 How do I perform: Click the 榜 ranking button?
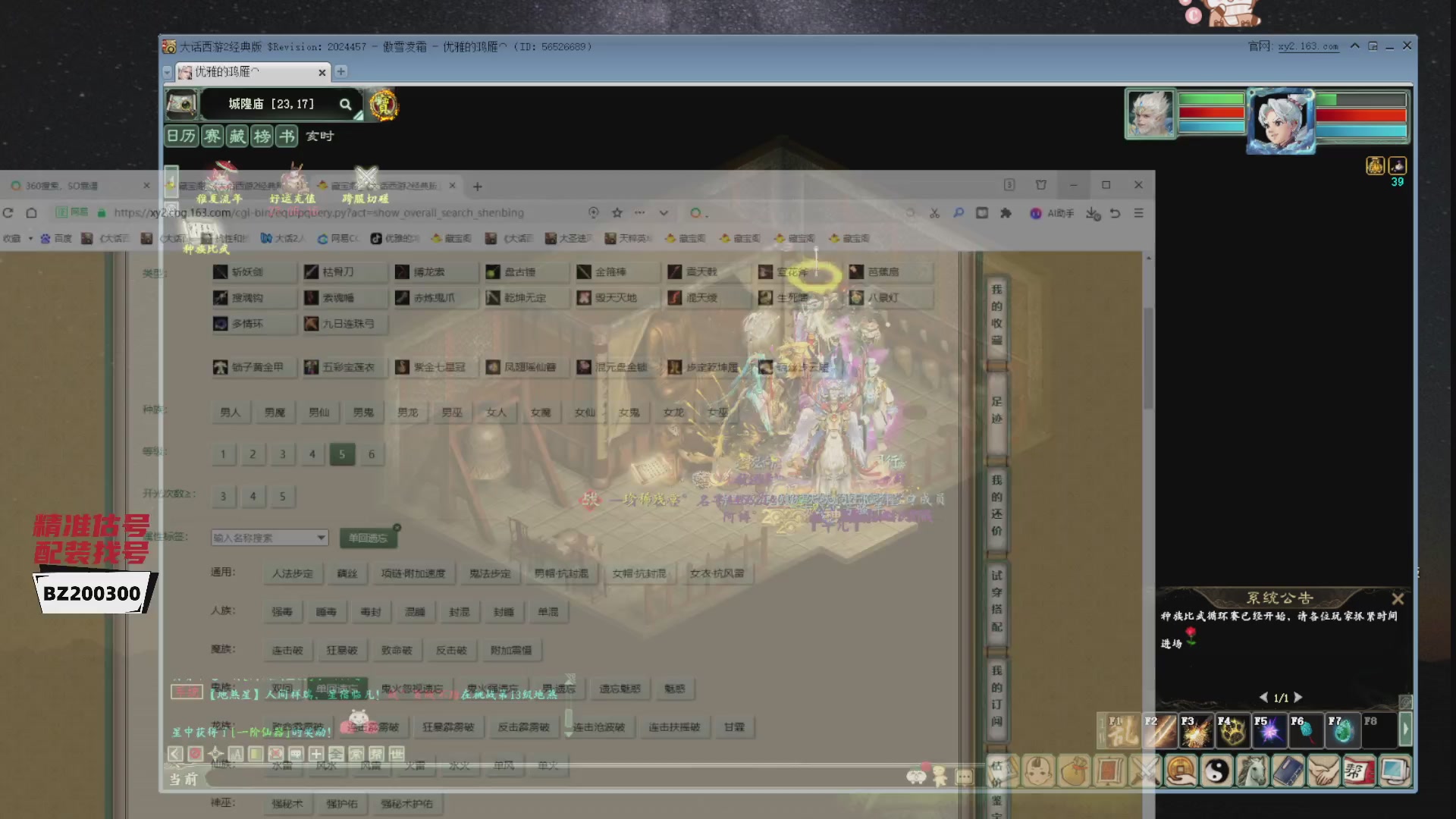click(x=262, y=136)
